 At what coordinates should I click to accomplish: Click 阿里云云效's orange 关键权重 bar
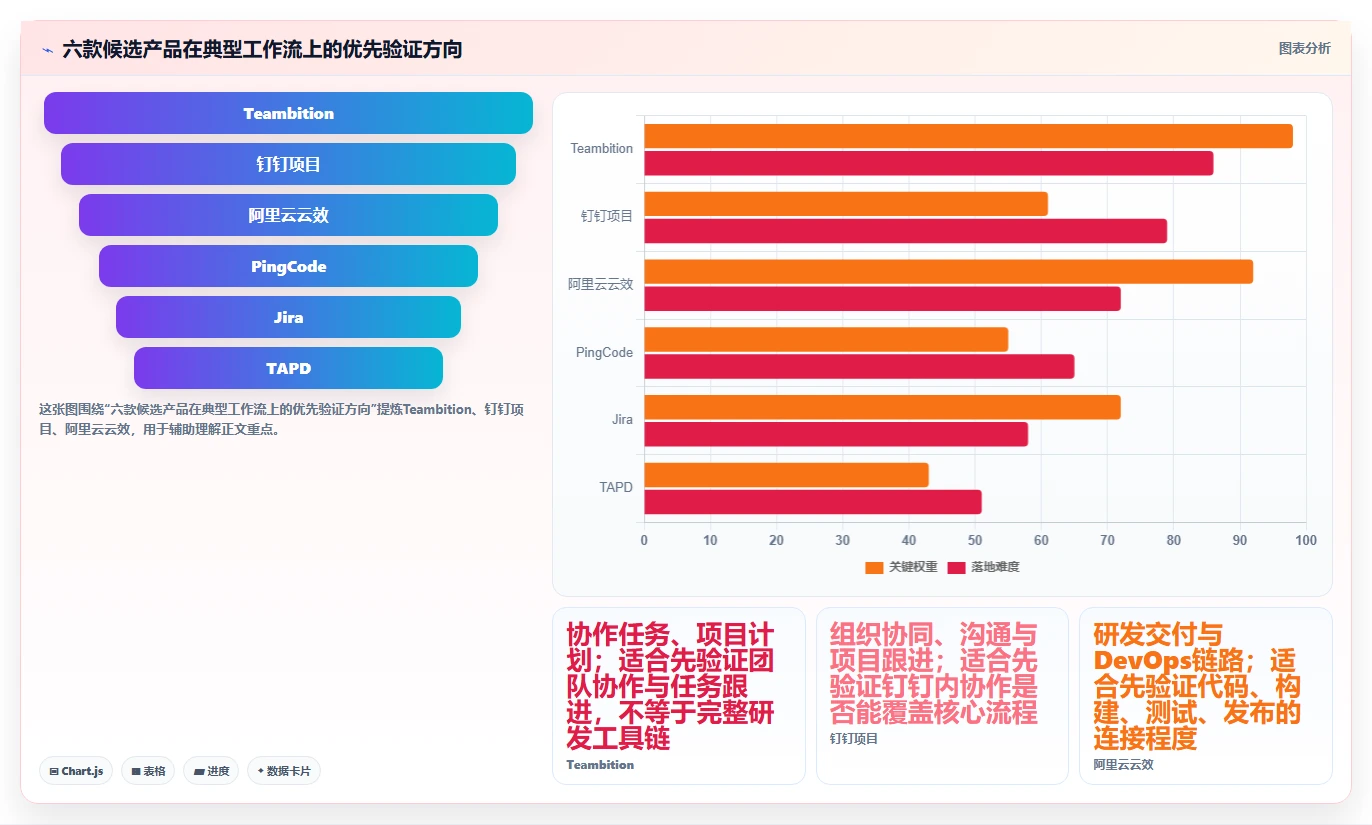(x=948, y=272)
